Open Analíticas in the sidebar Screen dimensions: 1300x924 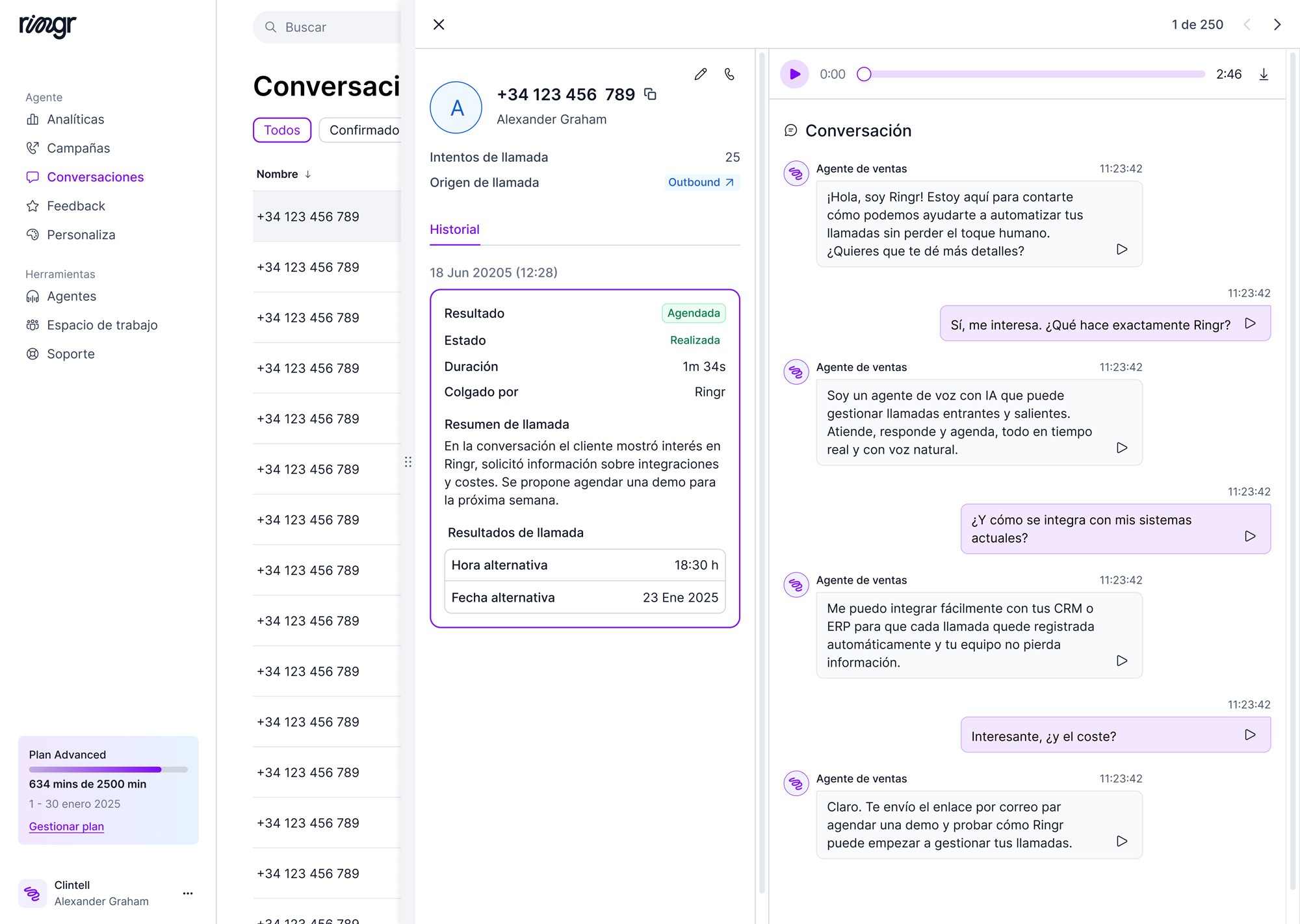[75, 119]
